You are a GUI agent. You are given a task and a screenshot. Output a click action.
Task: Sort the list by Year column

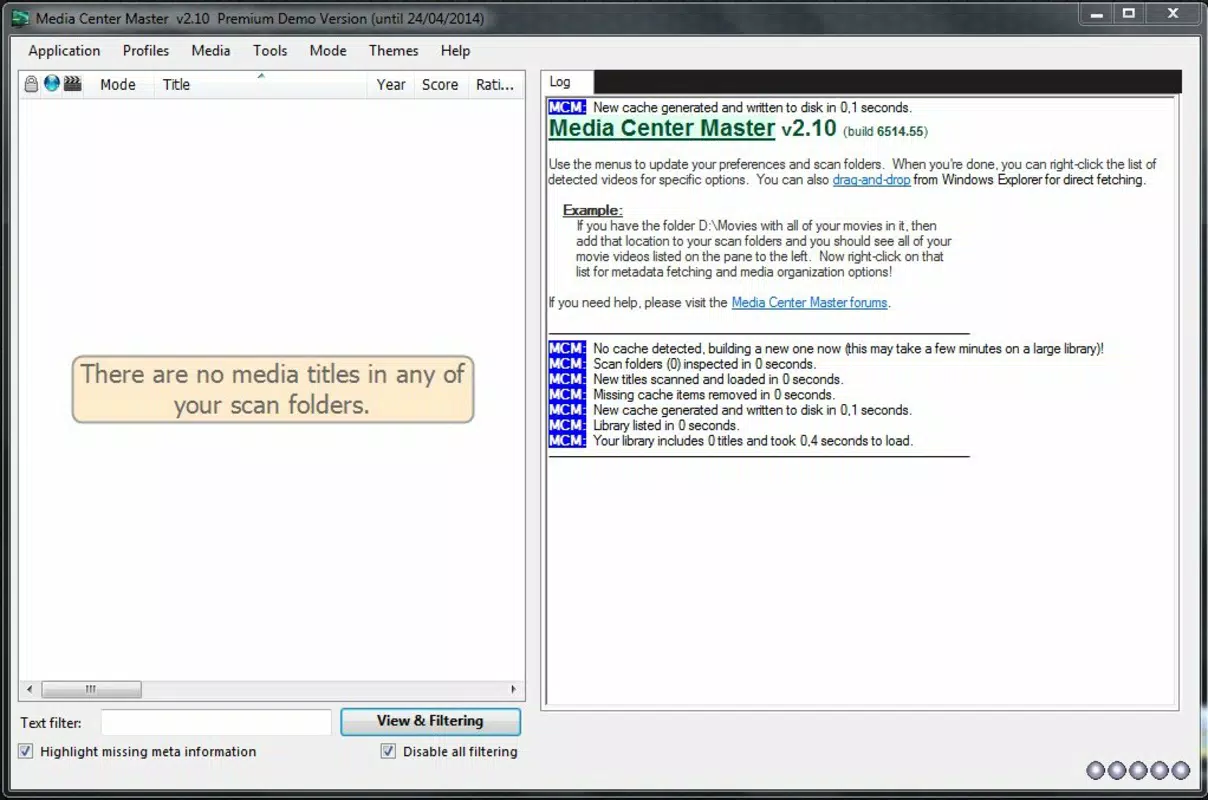391,85
